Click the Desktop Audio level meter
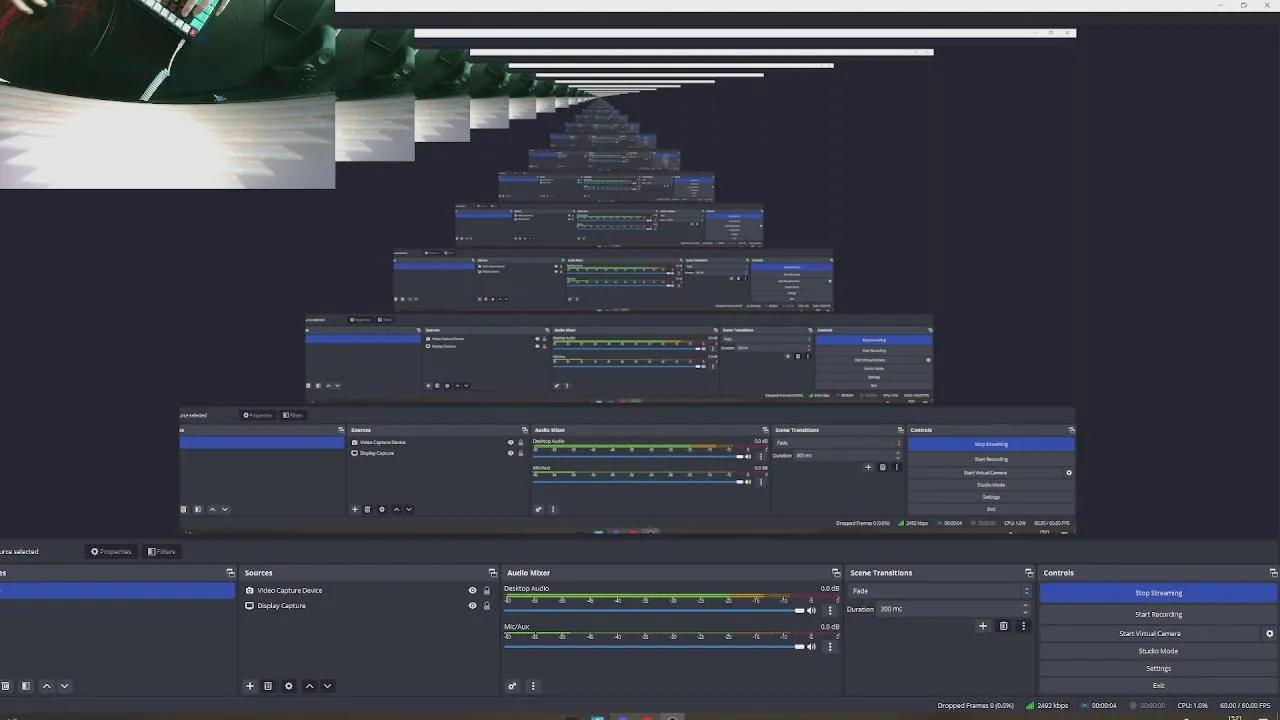This screenshot has height=720, width=1280. coord(672,599)
